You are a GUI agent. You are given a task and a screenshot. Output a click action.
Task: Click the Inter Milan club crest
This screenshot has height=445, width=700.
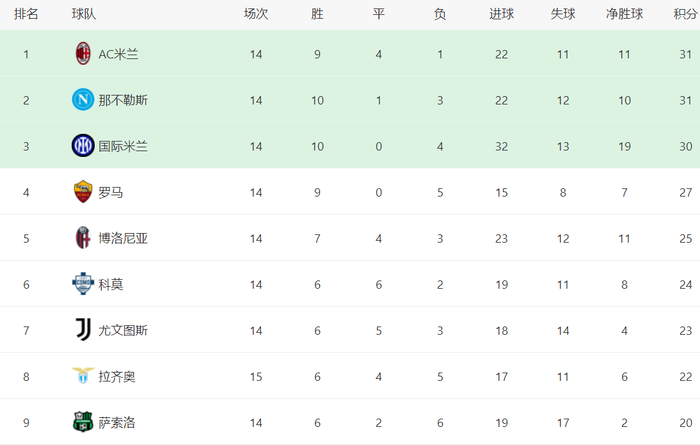pos(83,146)
